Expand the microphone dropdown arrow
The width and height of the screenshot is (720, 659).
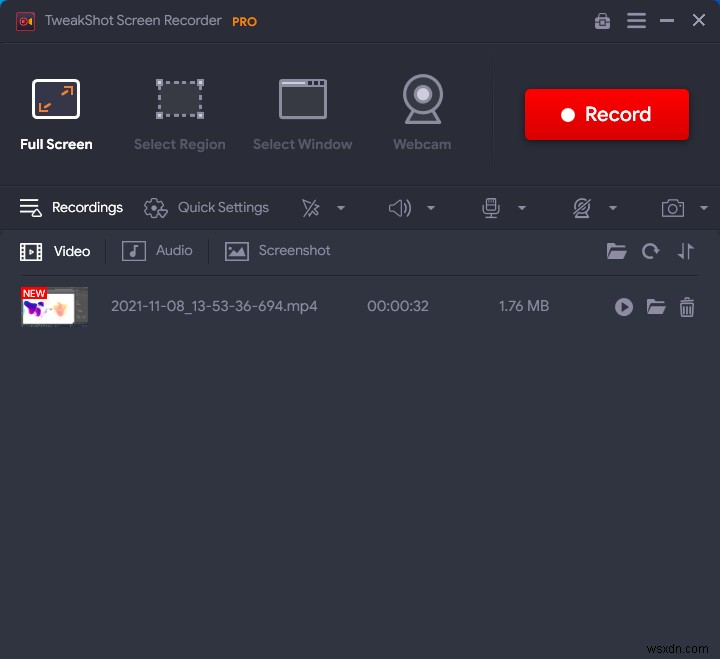(522, 208)
